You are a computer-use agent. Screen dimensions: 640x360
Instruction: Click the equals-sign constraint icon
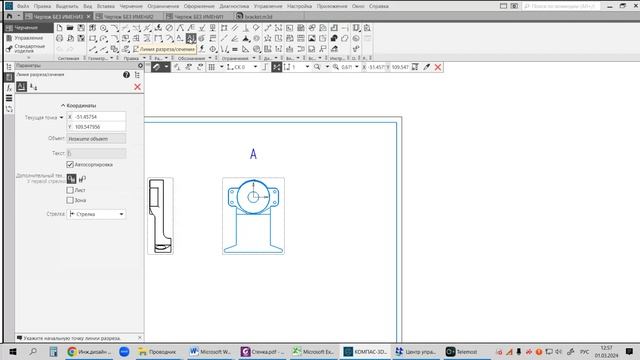pos(235,49)
